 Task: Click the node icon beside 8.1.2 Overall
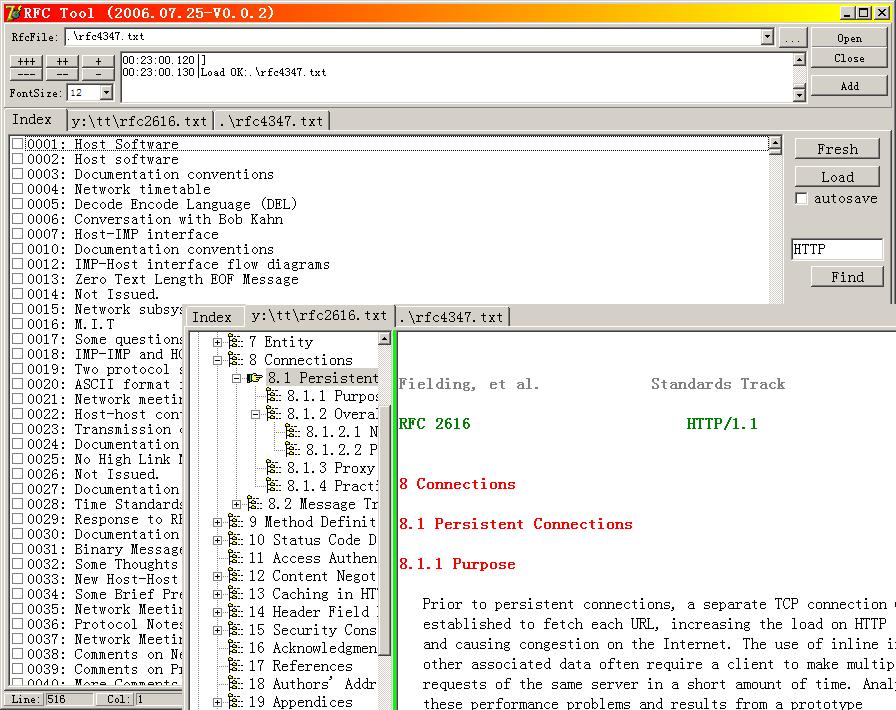pos(273,414)
